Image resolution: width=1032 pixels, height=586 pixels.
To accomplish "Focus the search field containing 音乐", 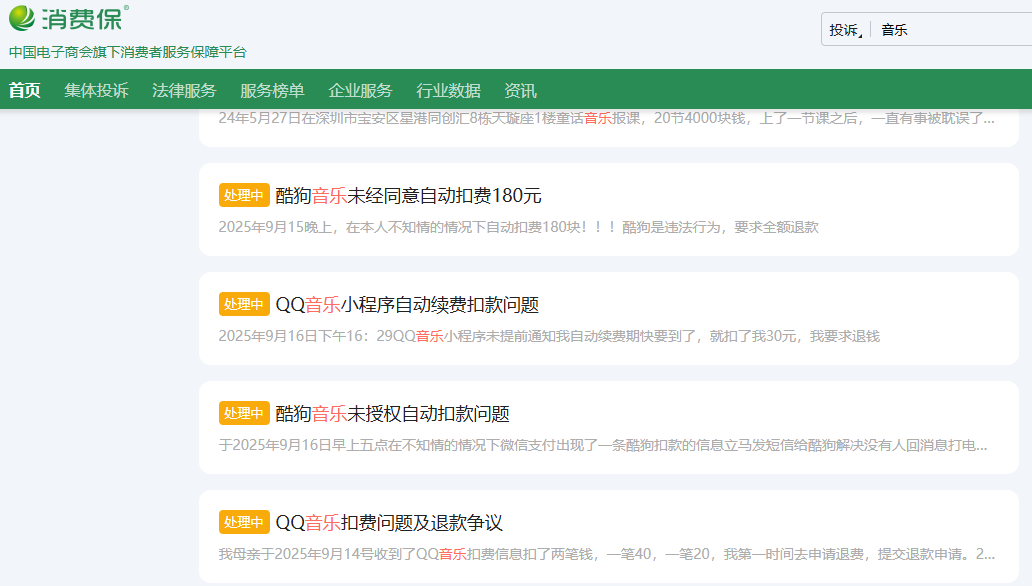I will click(x=954, y=30).
